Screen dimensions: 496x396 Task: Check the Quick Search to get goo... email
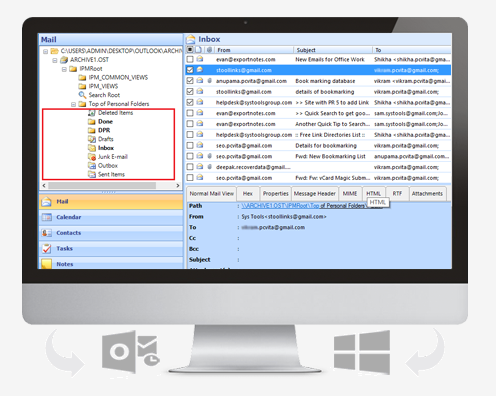190,113
